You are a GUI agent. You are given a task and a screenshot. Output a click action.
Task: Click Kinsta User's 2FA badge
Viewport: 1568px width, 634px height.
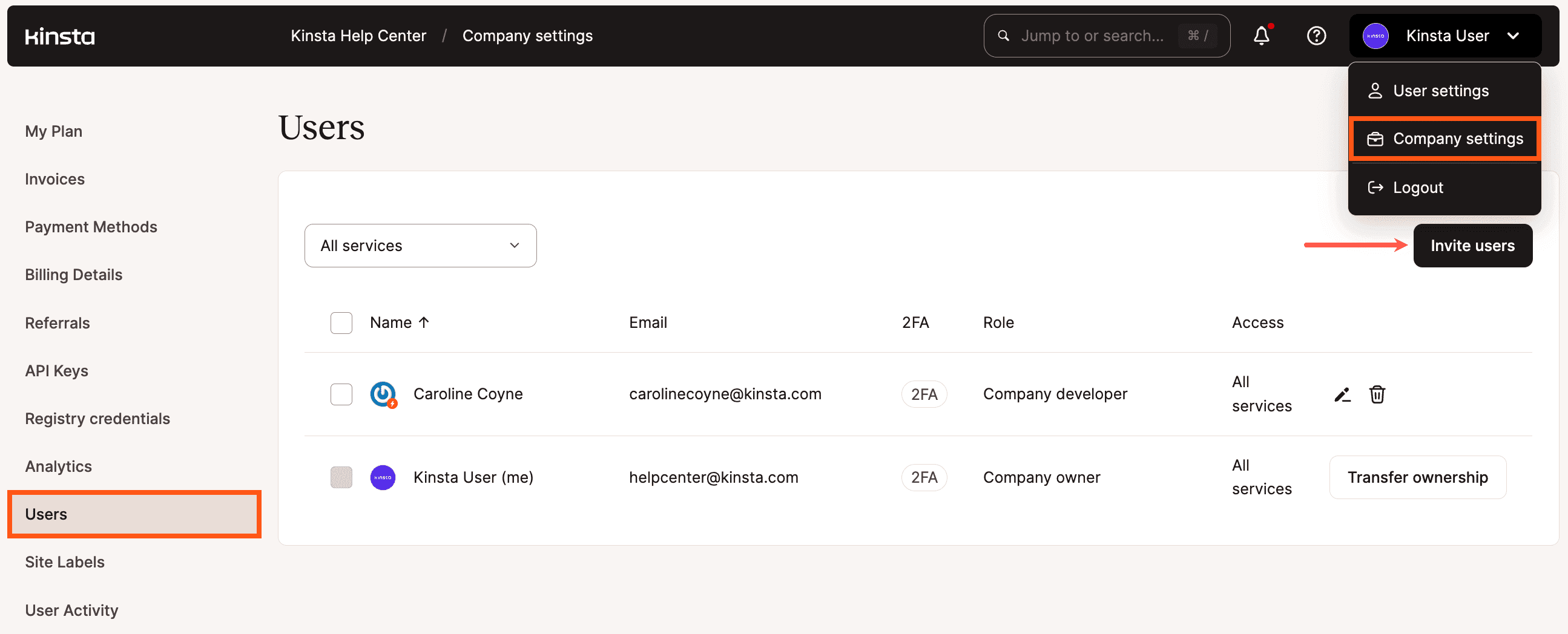click(924, 478)
